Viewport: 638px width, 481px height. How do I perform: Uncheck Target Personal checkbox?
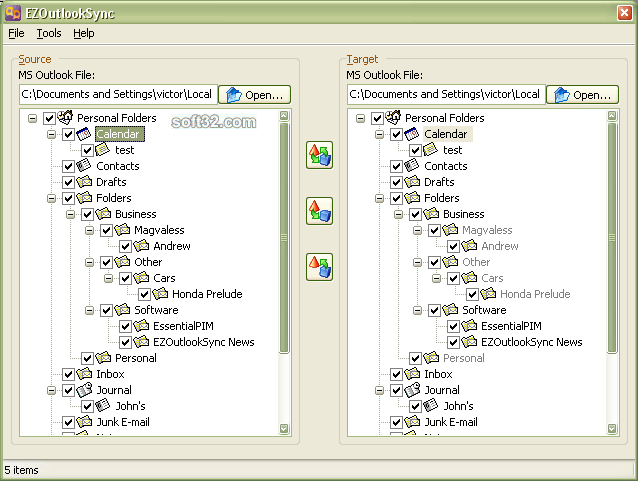coord(415,359)
